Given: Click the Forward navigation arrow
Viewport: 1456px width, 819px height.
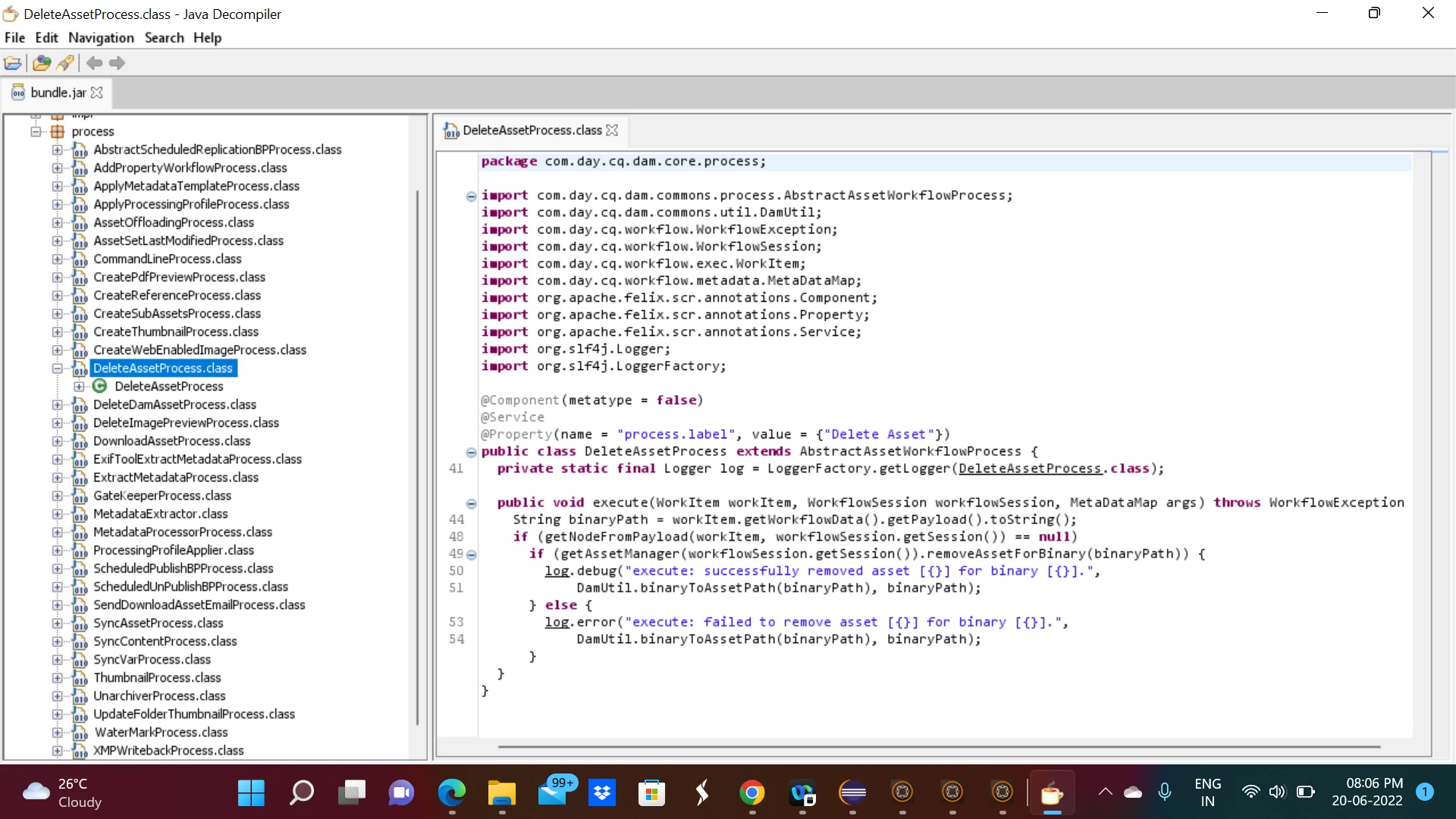Looking at the screenshot, I should [x=117, y=63].
